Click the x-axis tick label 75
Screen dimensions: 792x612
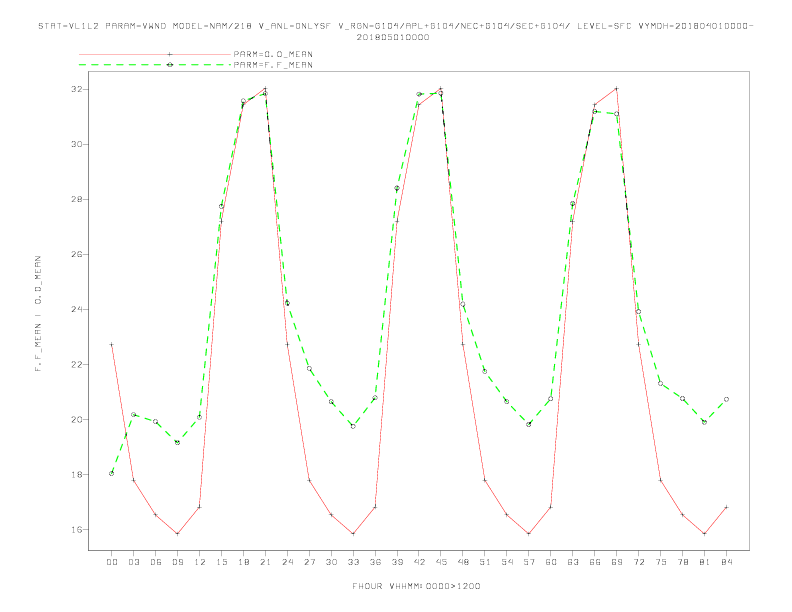661,562
